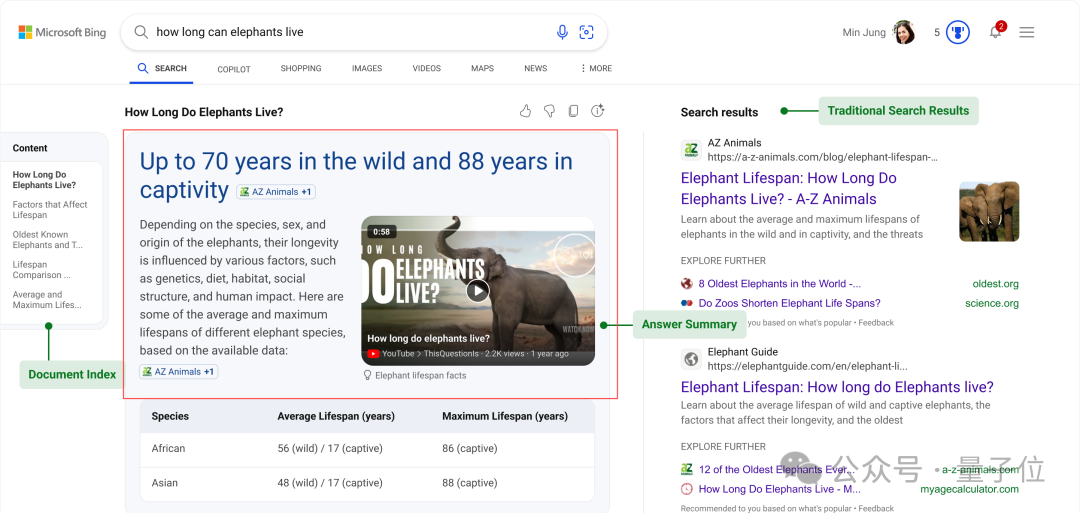Jump to Average and Maximum Lifespan section
The height and width of the screenshot is (513, 1080).
47,300
